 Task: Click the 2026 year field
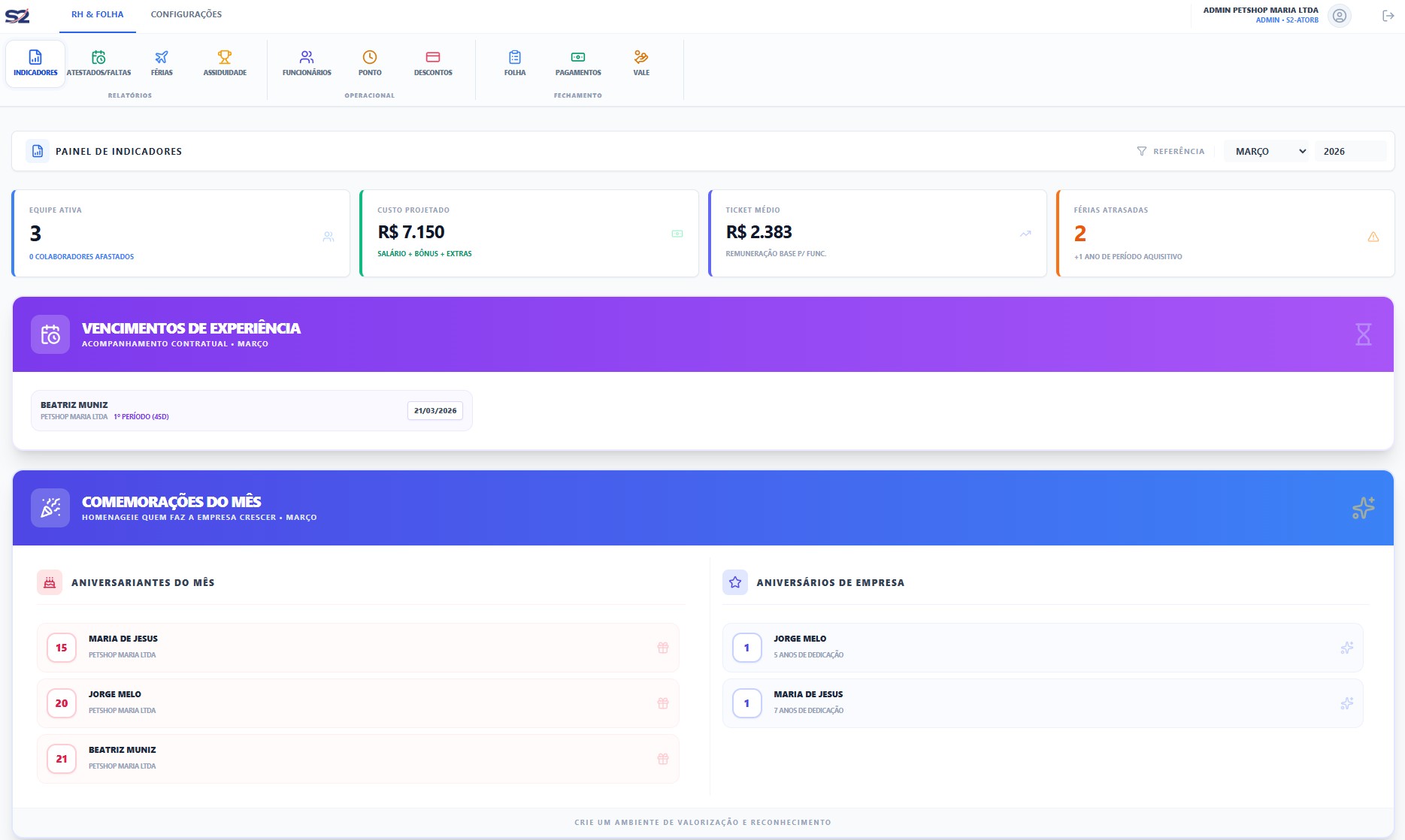click(1349, 151)
